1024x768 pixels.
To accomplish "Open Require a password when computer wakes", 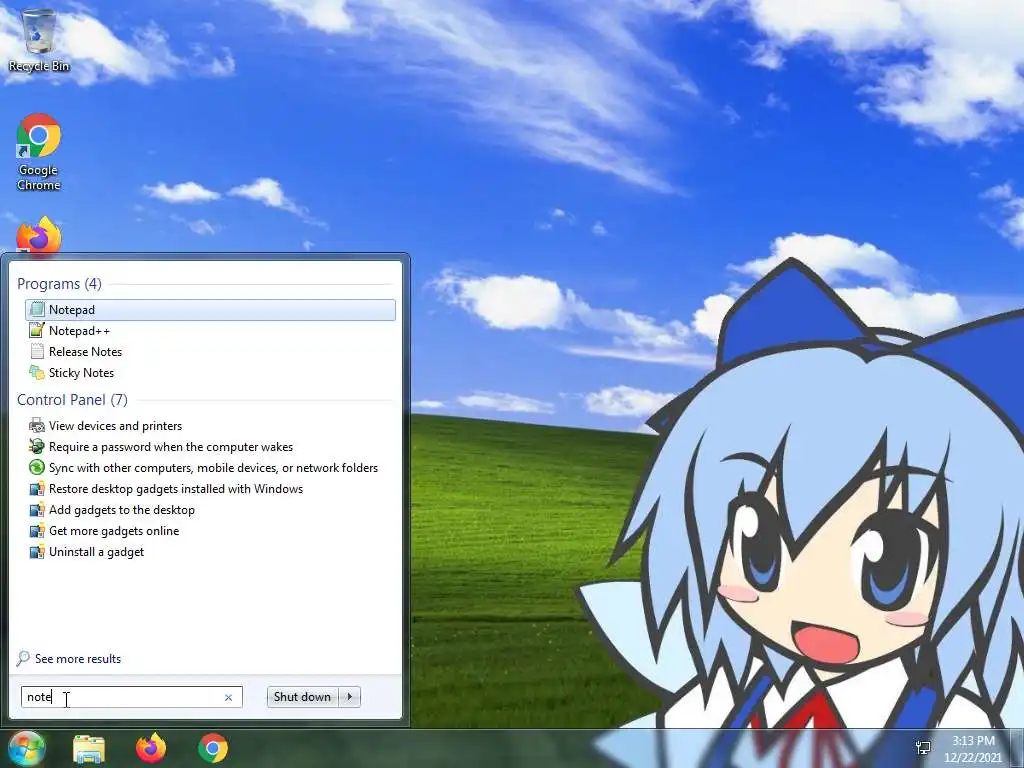I will (x=170, y=447).
